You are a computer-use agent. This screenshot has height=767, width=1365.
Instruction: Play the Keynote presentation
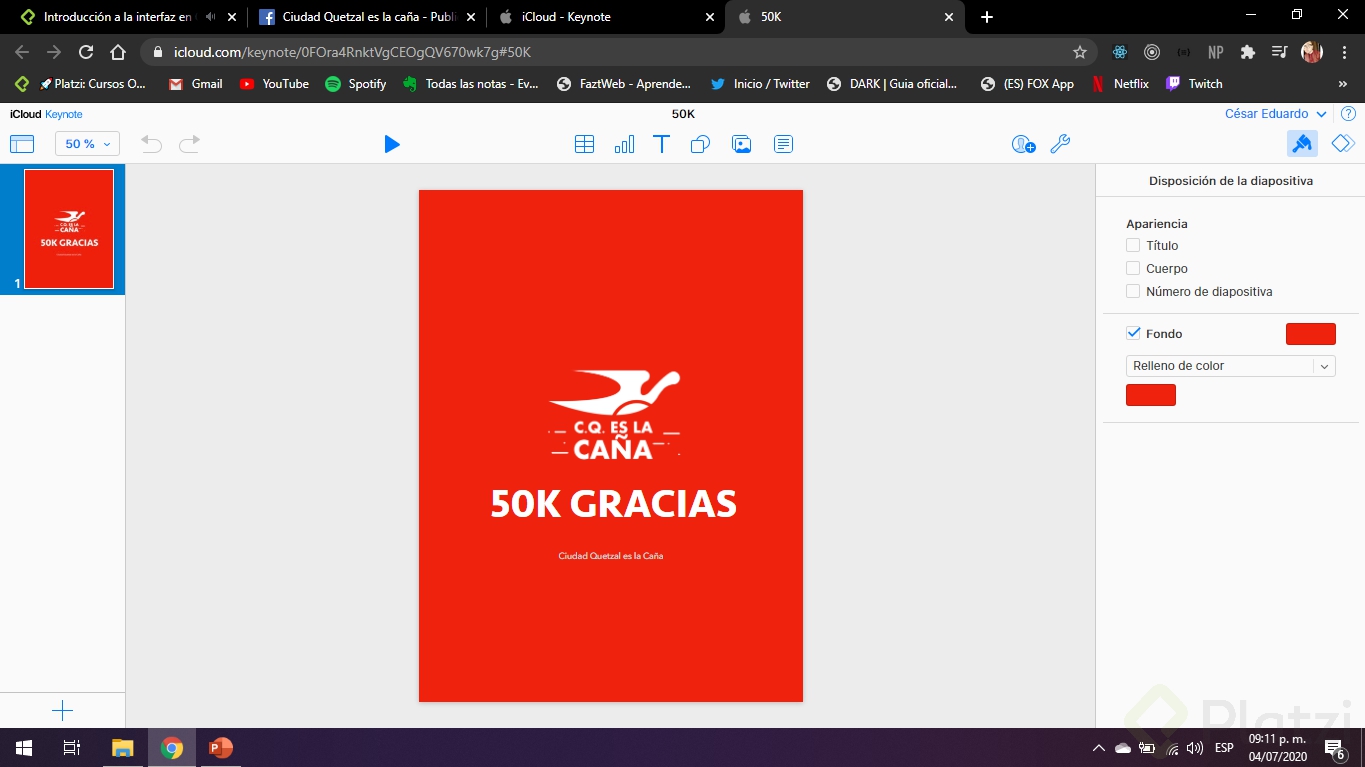[x=392, y=144]
